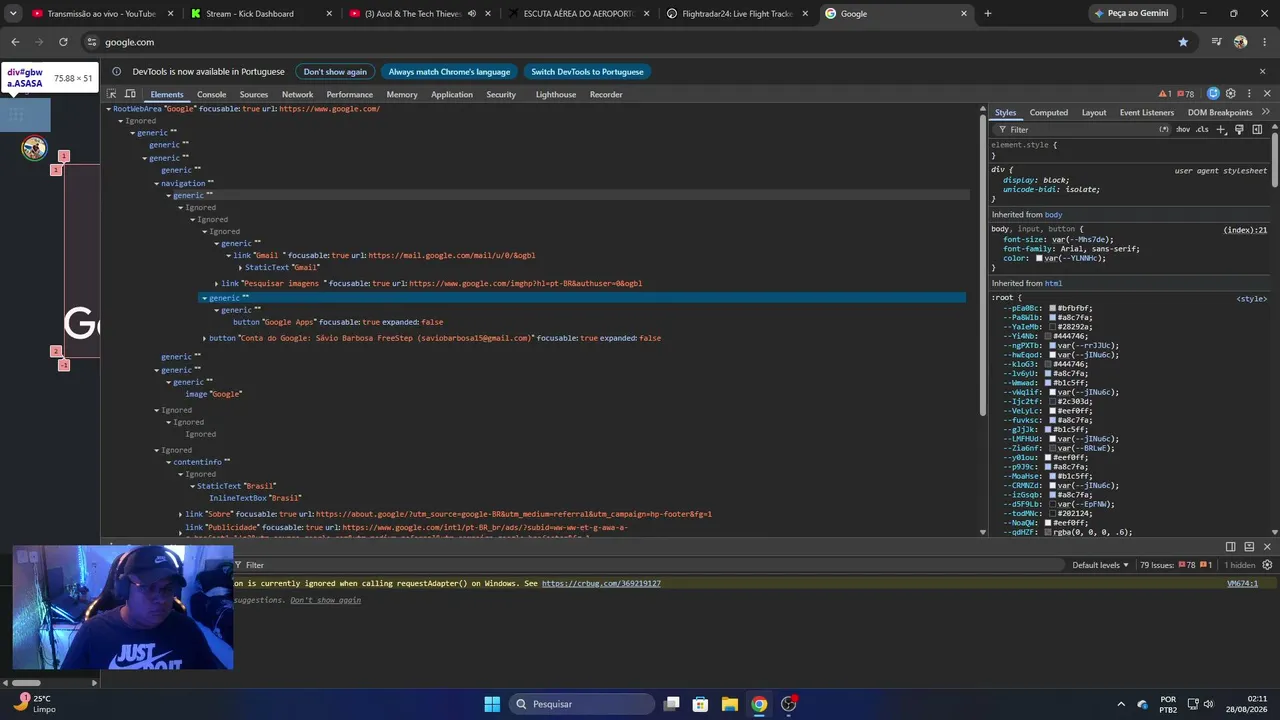Click the Console filter input field
This screenshot has height=720, width=1280.
click(650, 565)
